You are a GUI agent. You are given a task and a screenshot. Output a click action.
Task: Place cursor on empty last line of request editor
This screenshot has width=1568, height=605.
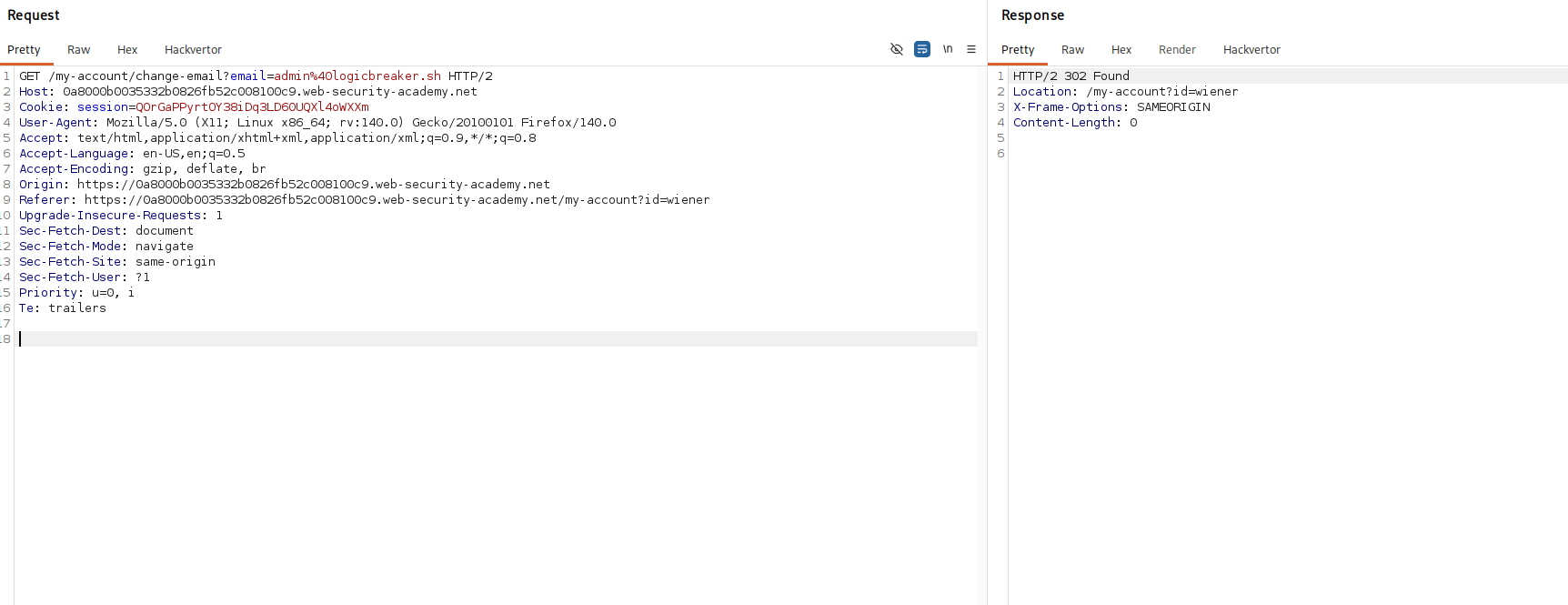pyautogui.click(x=498, y=339)
